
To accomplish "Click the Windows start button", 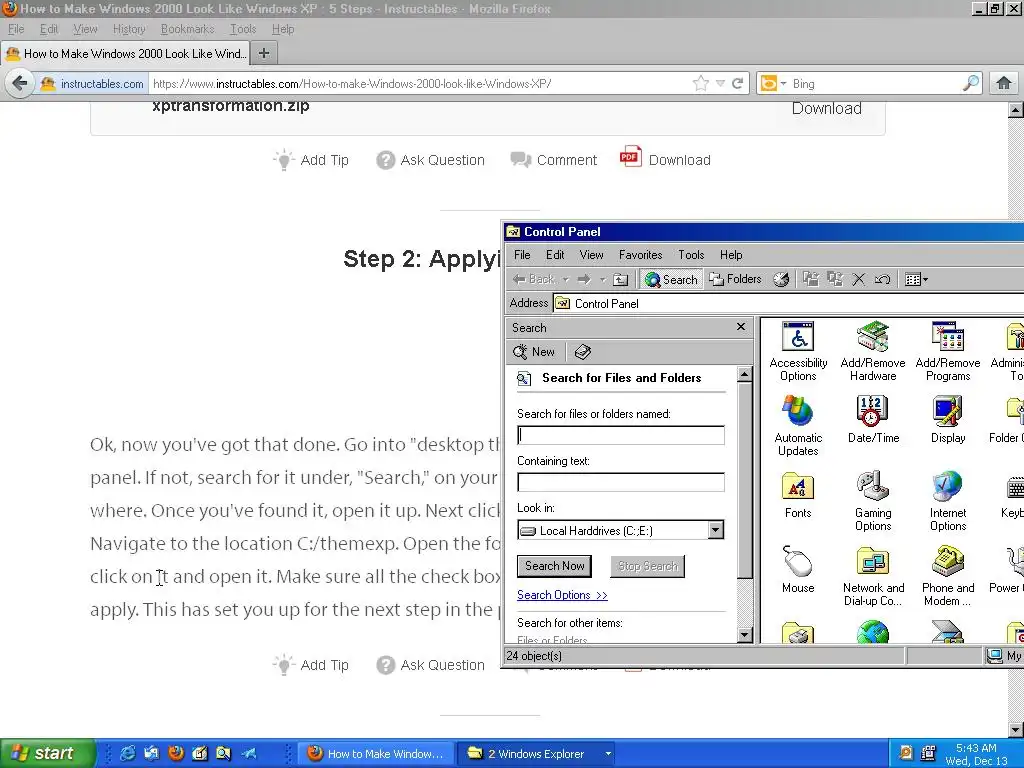I will click(48, 753).
